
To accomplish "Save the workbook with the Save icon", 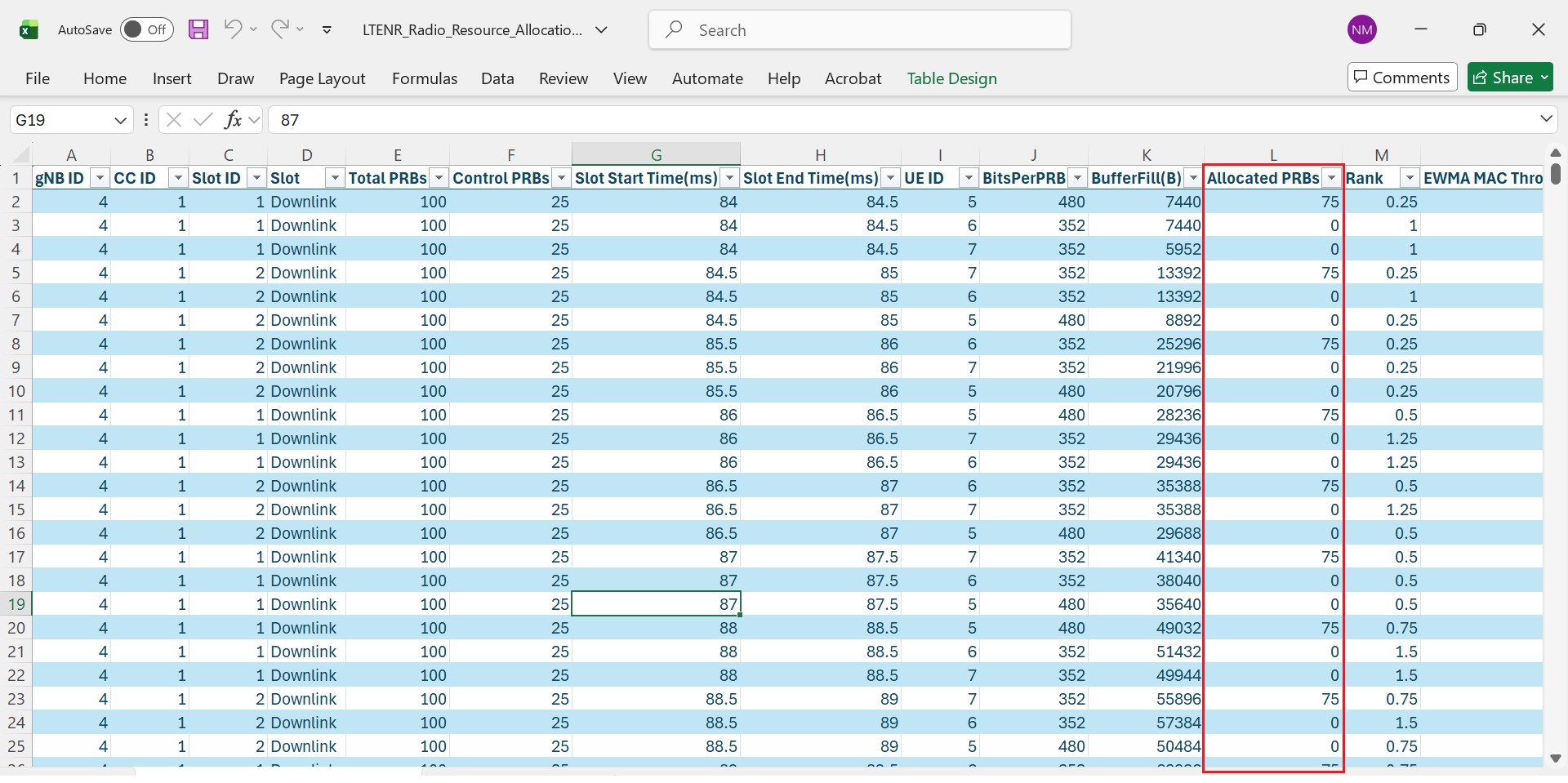I will tap(198, 29).
